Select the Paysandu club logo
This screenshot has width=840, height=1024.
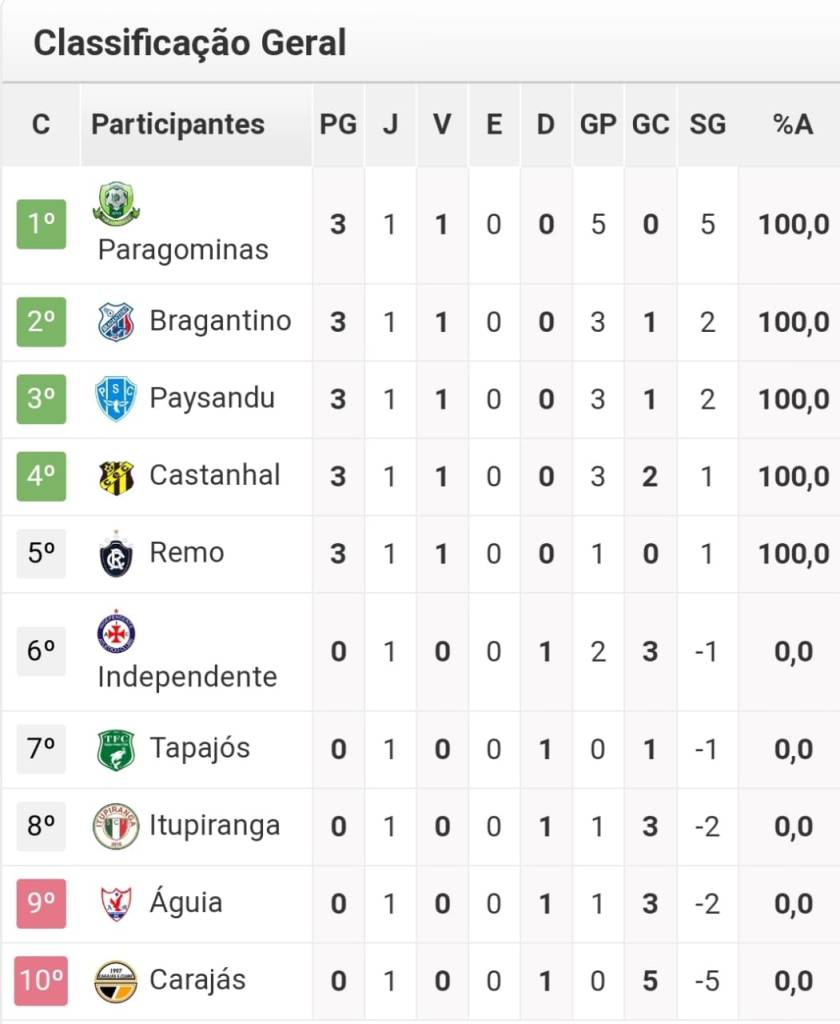click(116, 398)
